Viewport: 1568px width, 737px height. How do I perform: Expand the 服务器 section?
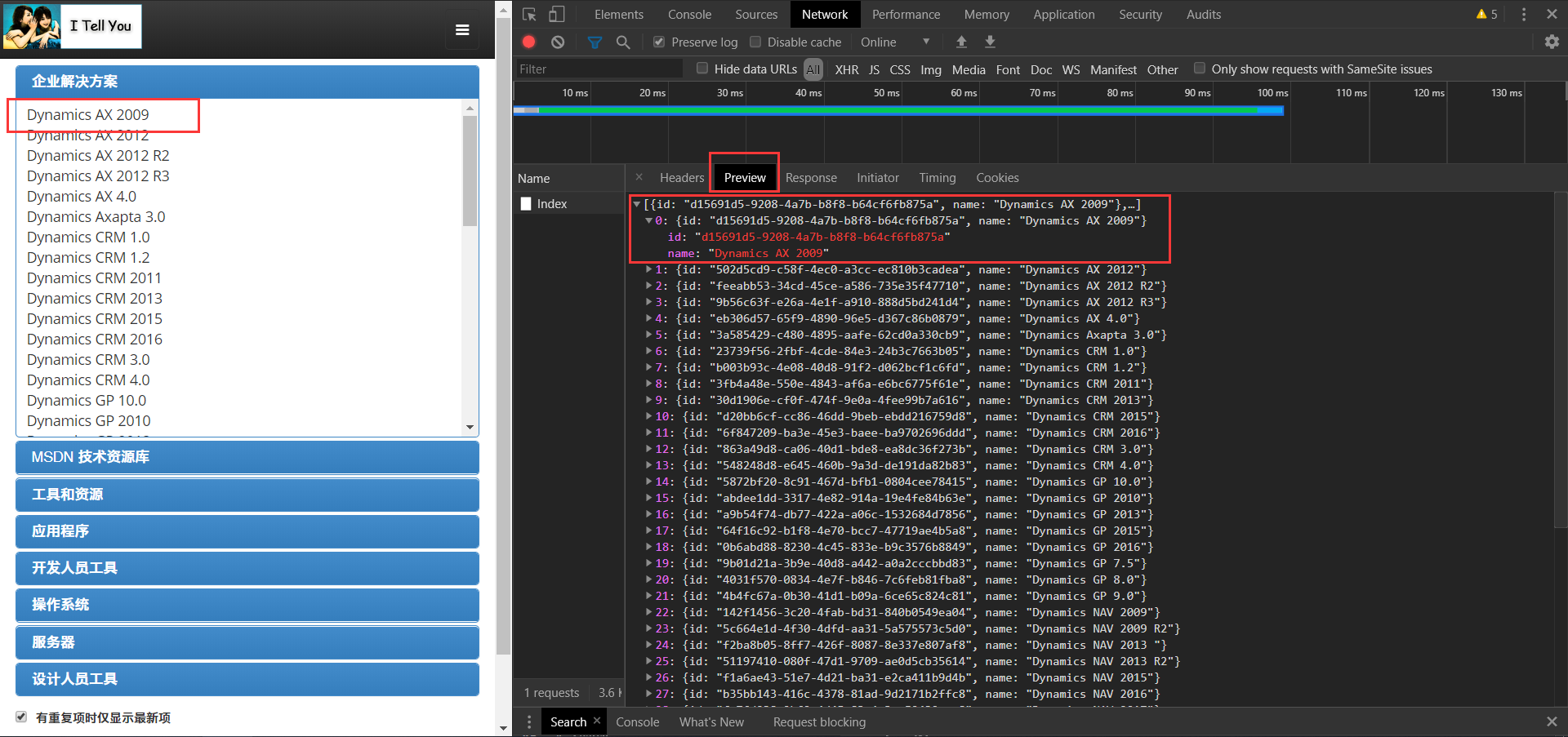(247, 642)
